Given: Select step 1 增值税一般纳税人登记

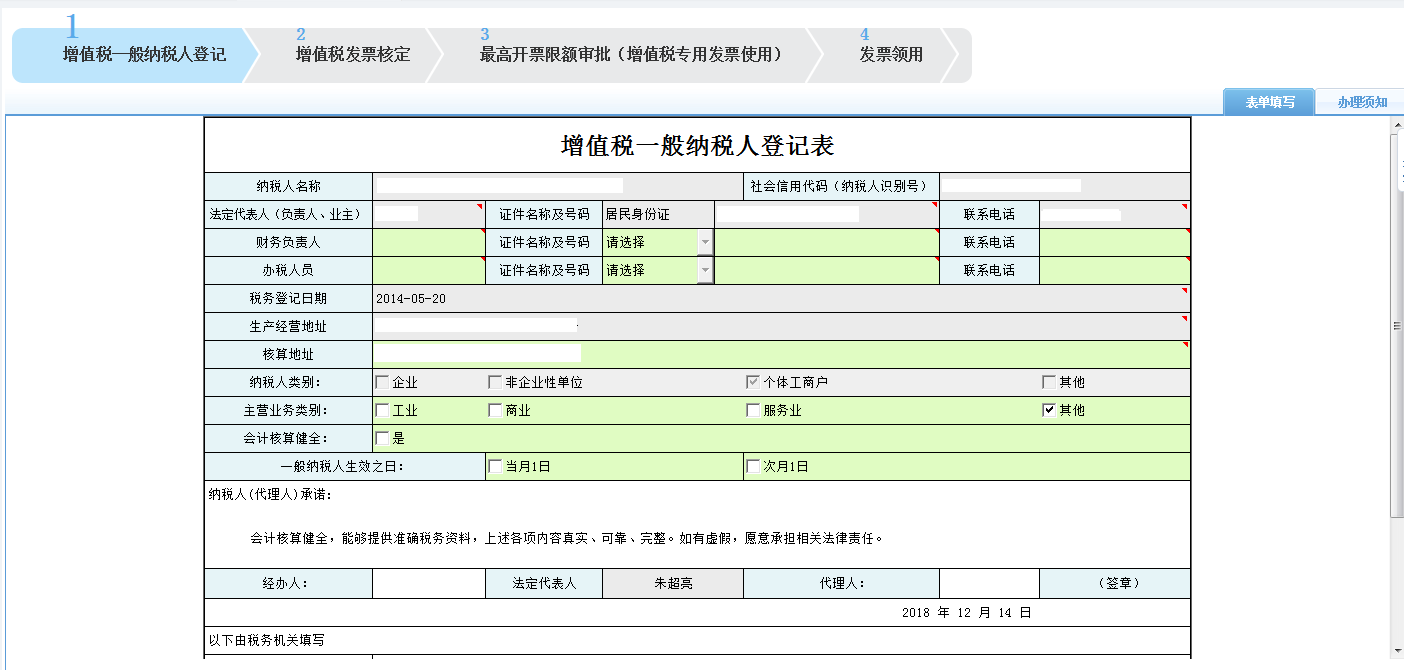Looking at the screenshot, I should (x=144, y=55).
